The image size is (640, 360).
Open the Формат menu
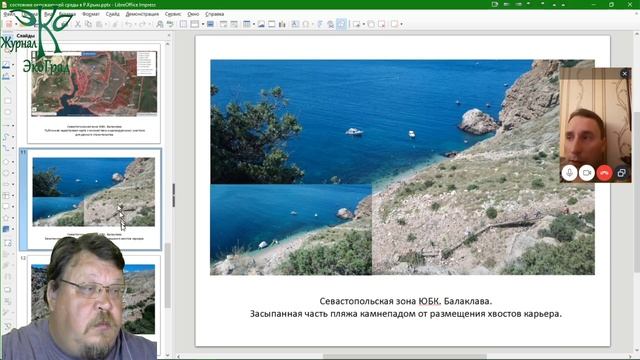(91, 14)
